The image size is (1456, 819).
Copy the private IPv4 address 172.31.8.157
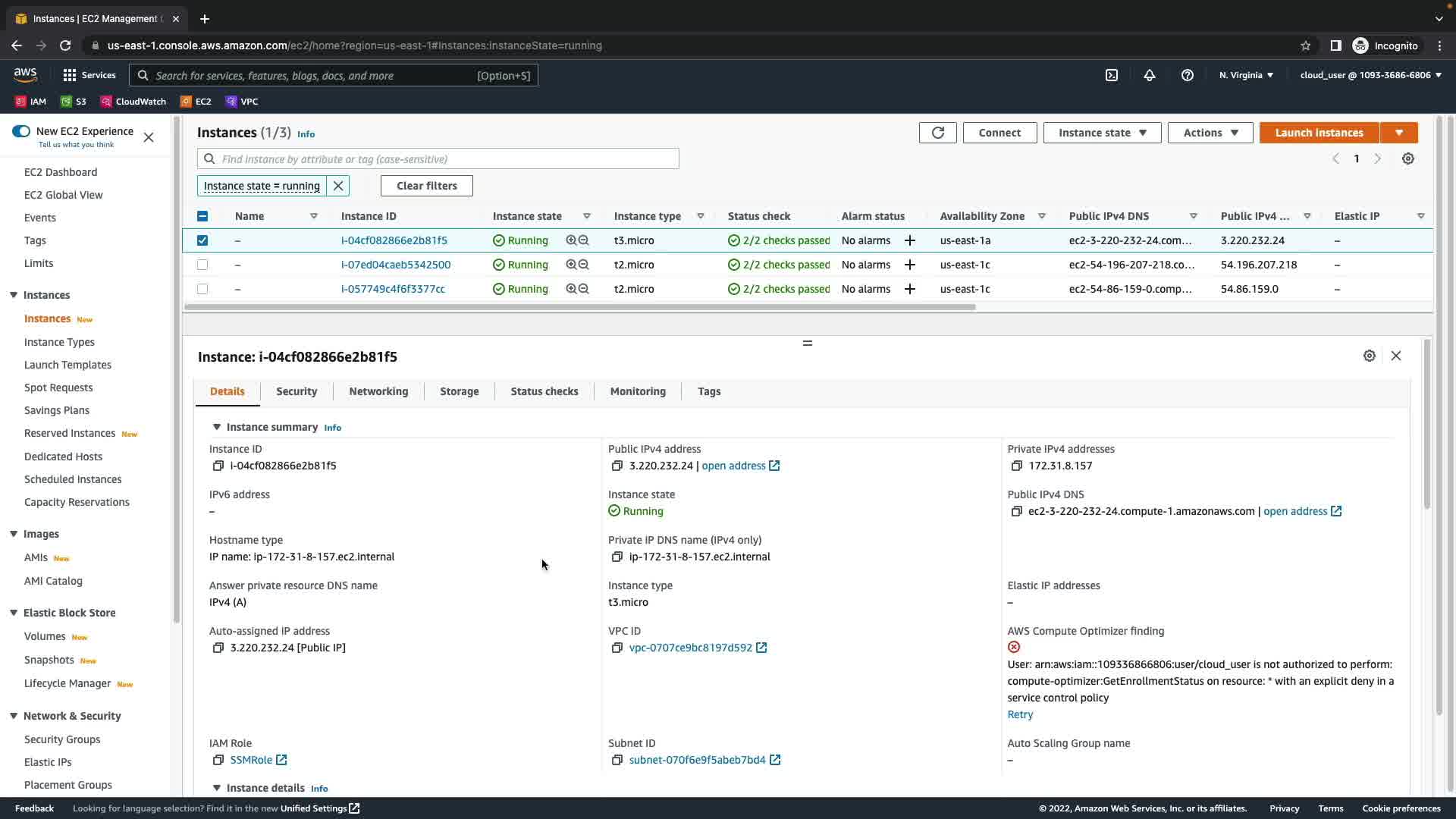tap(1017, 466)
